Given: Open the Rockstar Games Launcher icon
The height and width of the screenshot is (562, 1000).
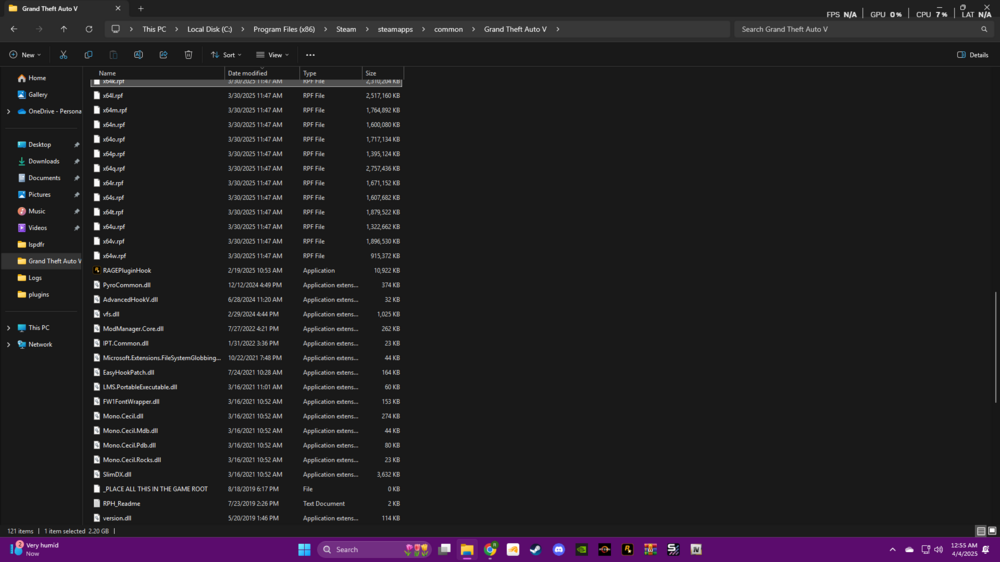Looking at the screenshot, I should 628,549.
